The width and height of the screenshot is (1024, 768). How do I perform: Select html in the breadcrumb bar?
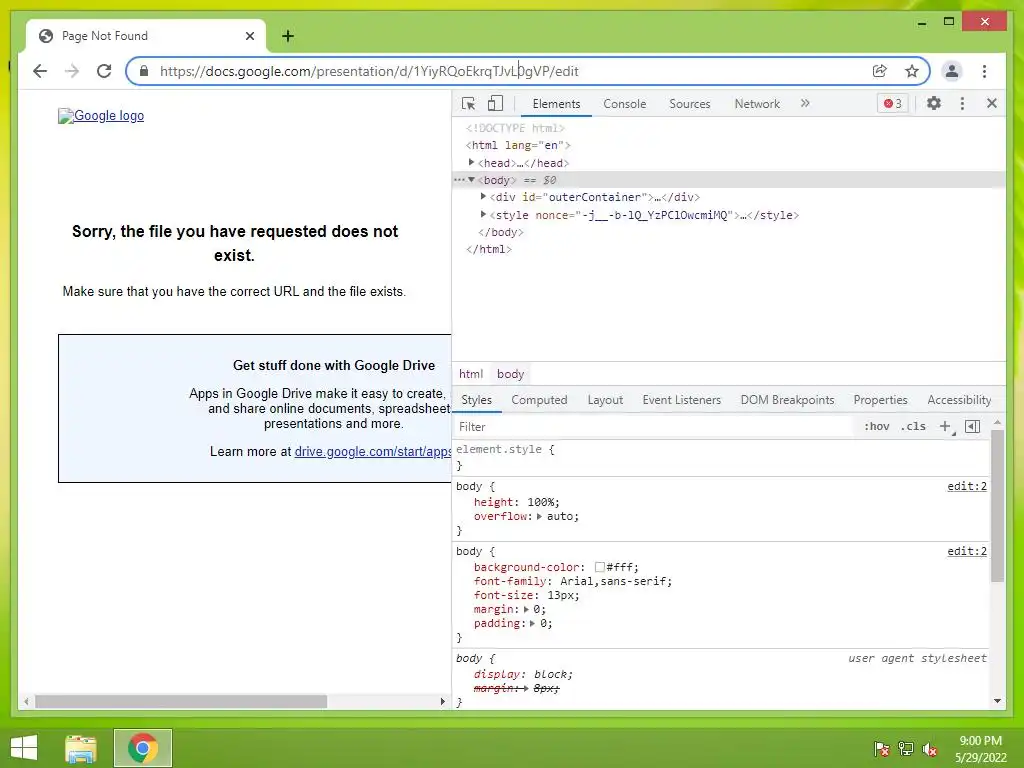471,374
